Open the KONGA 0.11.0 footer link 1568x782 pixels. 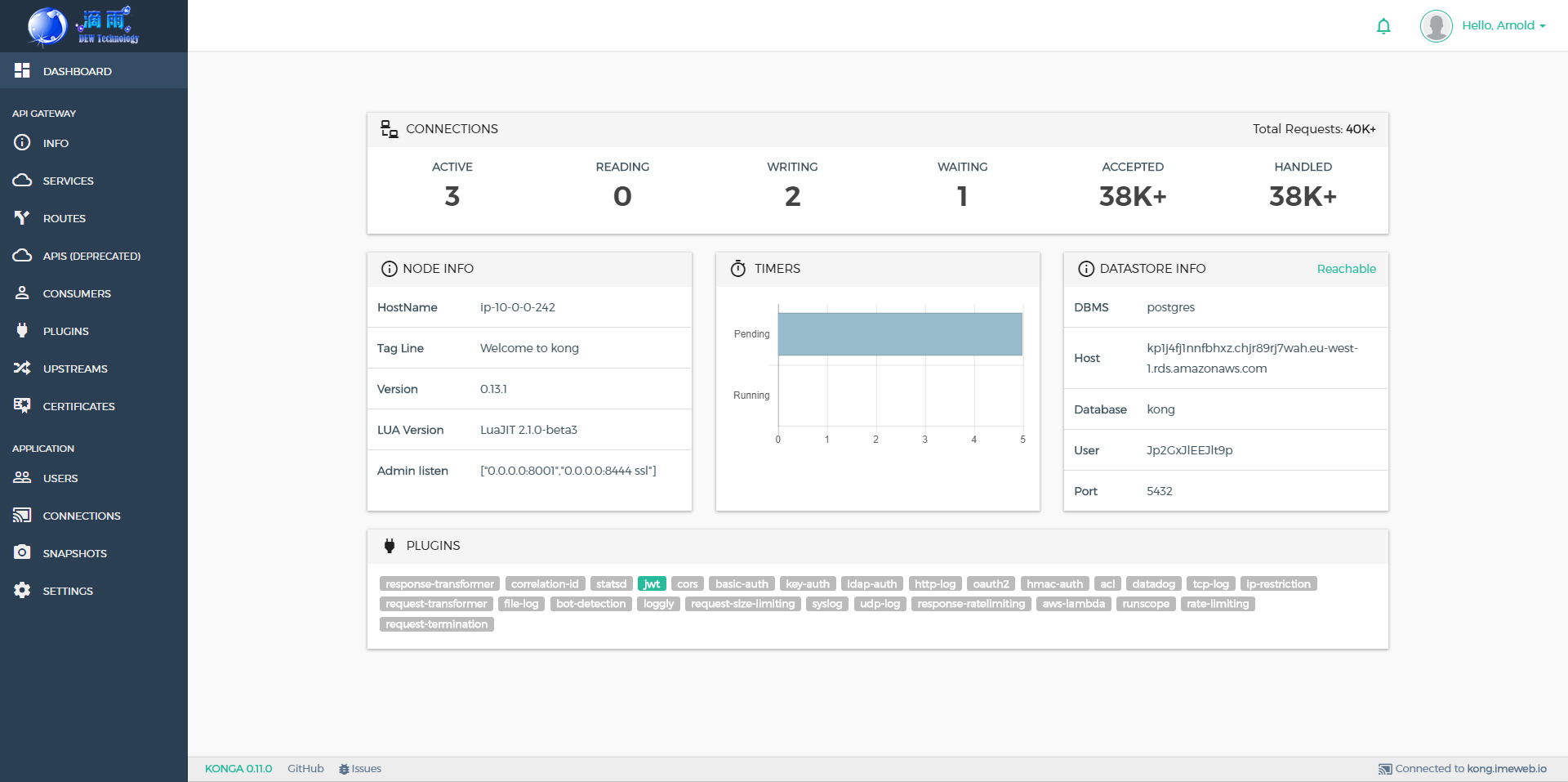pyautogui.click(x=238, y=769)
